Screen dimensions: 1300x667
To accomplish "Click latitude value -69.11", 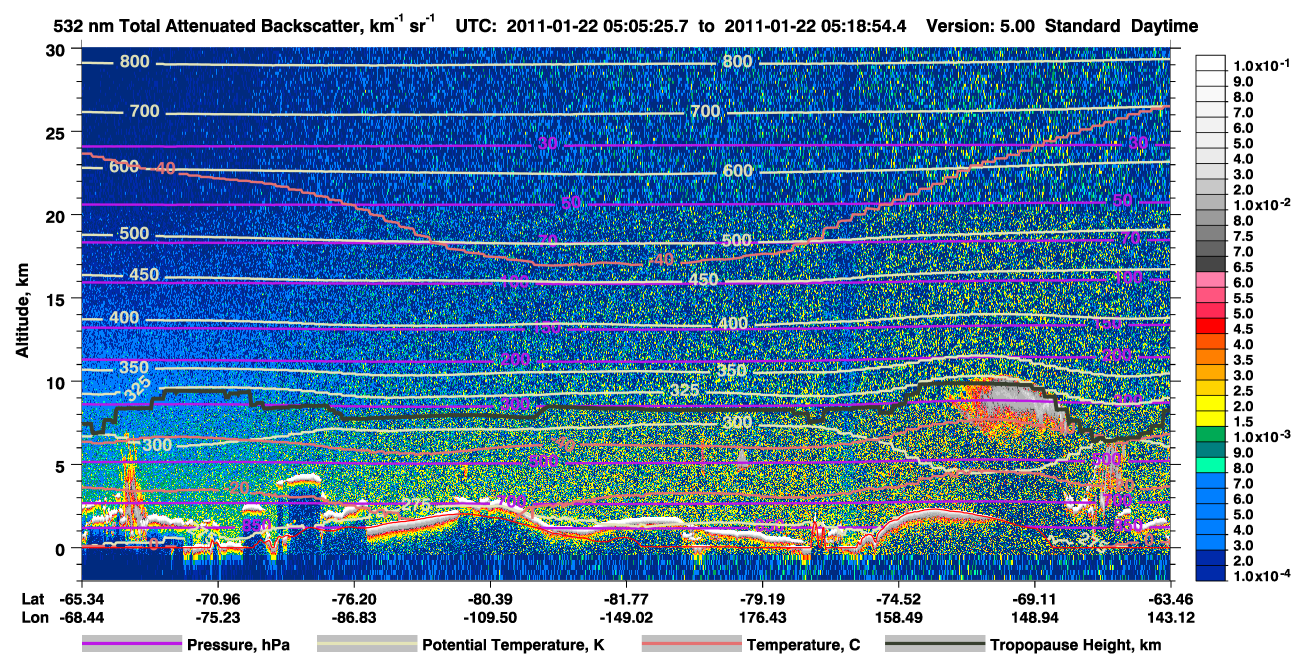I will click(x=1036, y=598).
